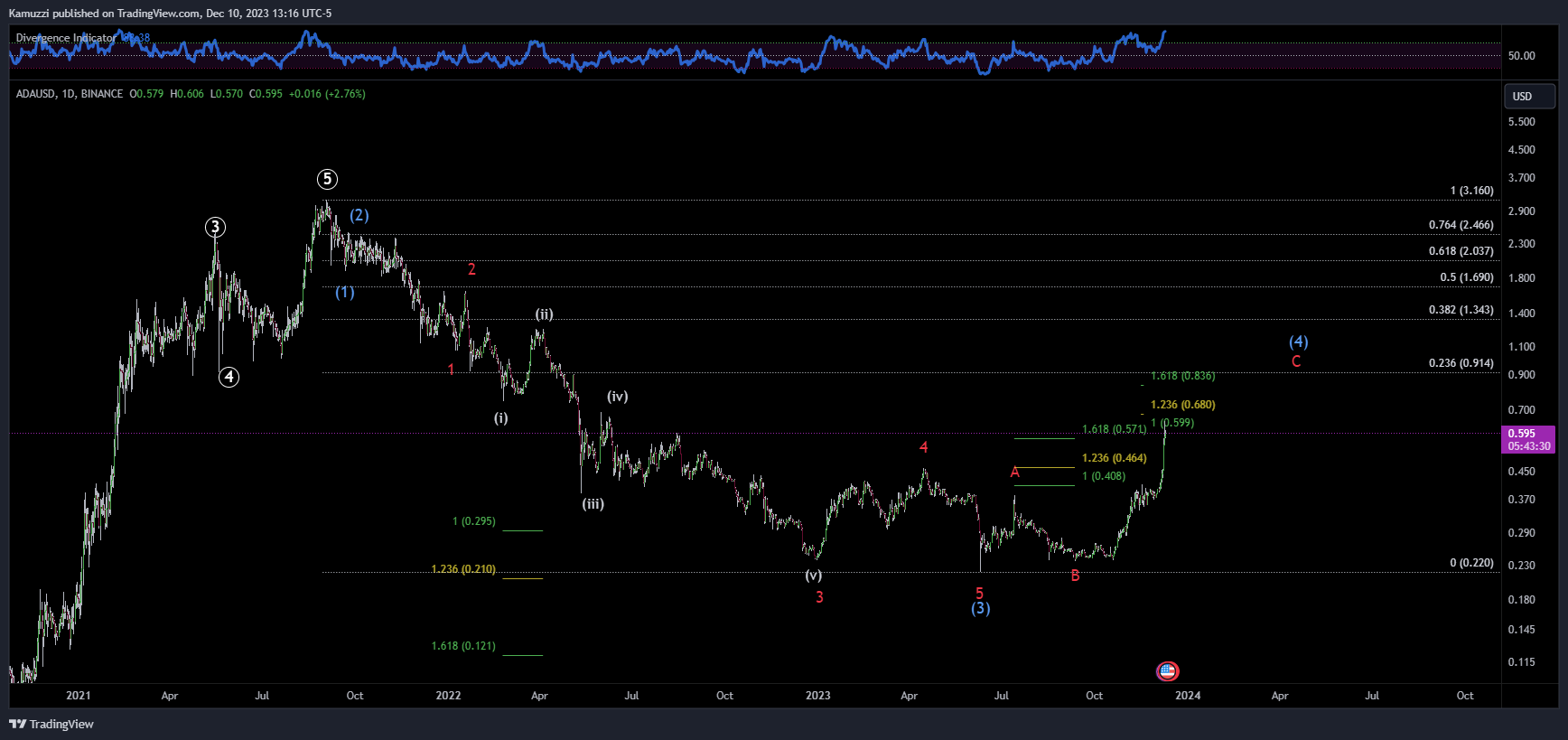Select the white (iii) subwave label

(593, 504)
